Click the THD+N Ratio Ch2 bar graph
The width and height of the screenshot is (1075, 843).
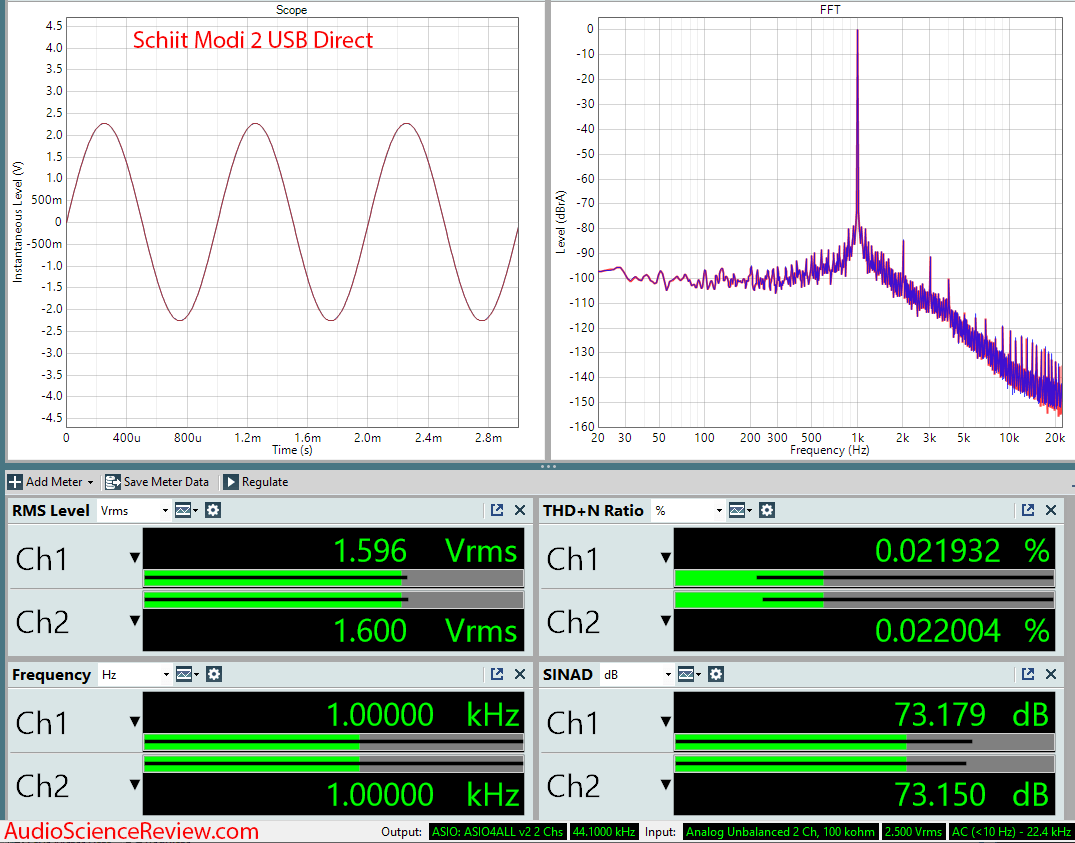864,600
